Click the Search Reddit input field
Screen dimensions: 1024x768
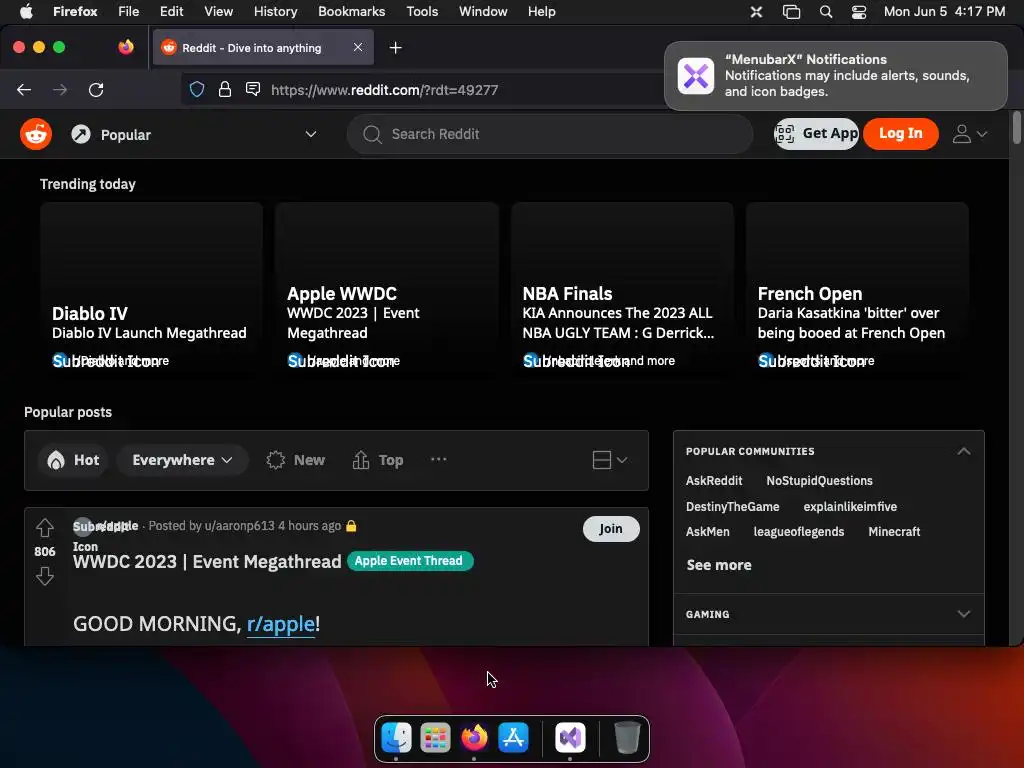point(550,135)
